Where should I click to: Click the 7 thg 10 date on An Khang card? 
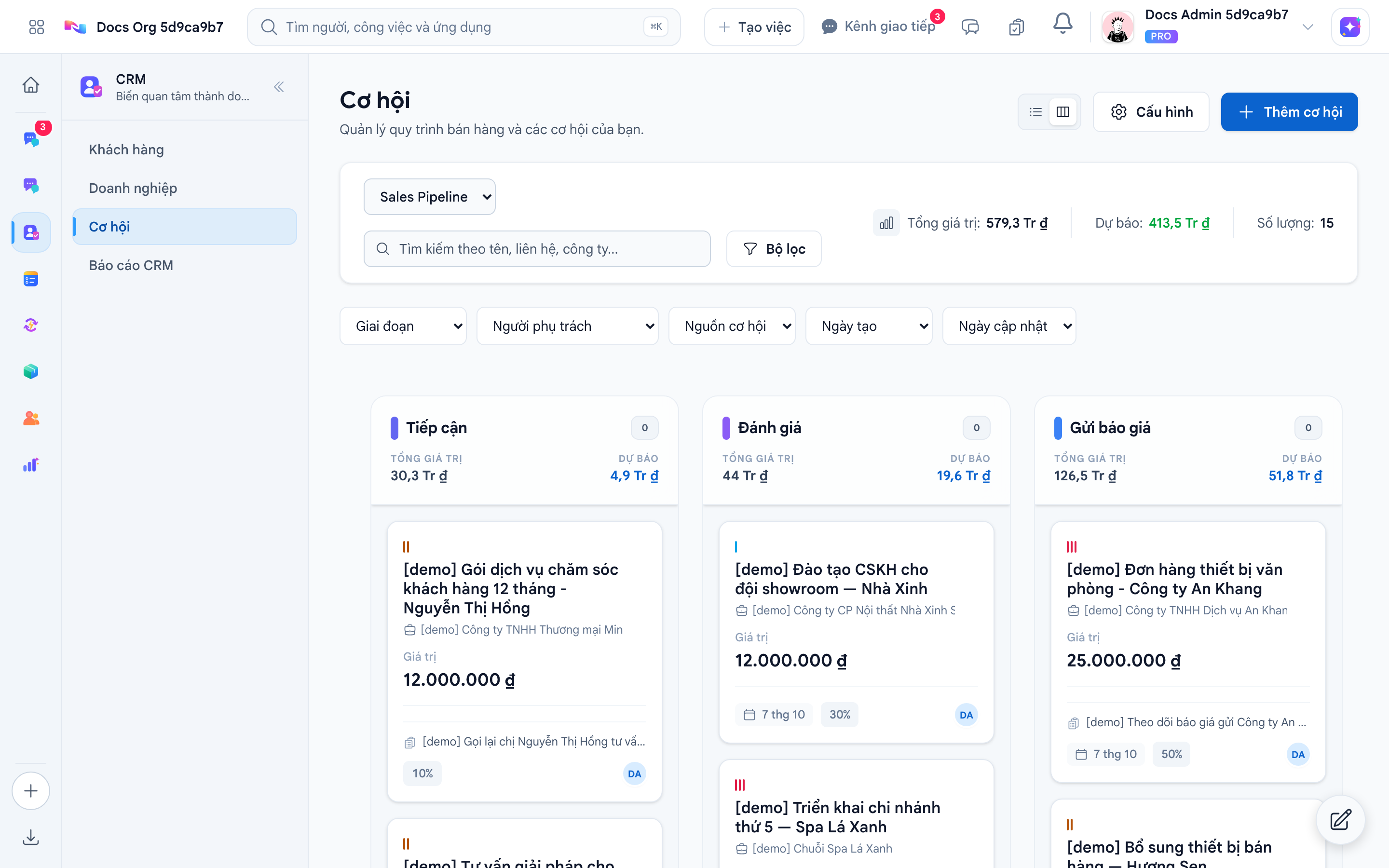coord(1106,754)
